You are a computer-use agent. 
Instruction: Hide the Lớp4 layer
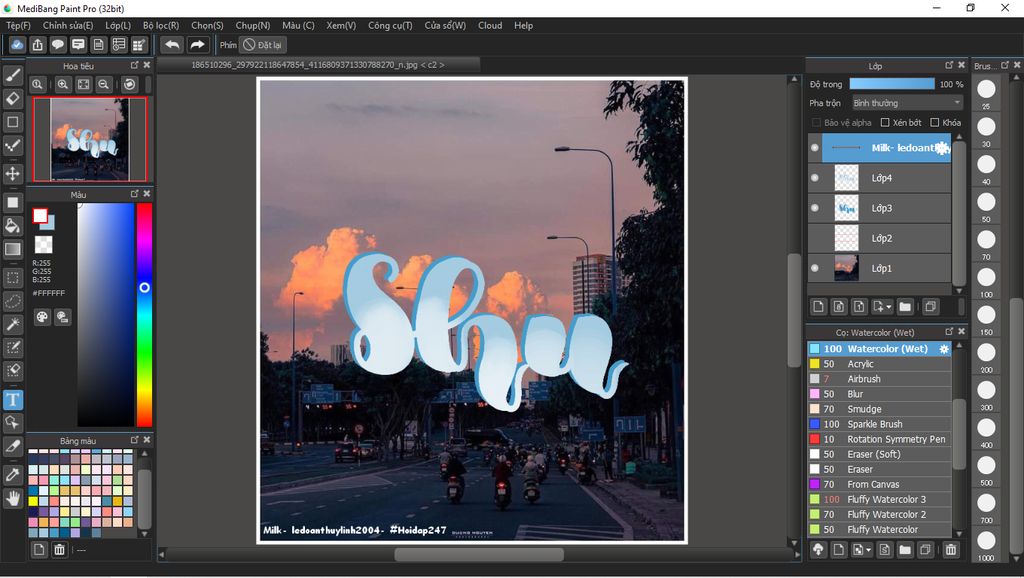coord(814,178)
